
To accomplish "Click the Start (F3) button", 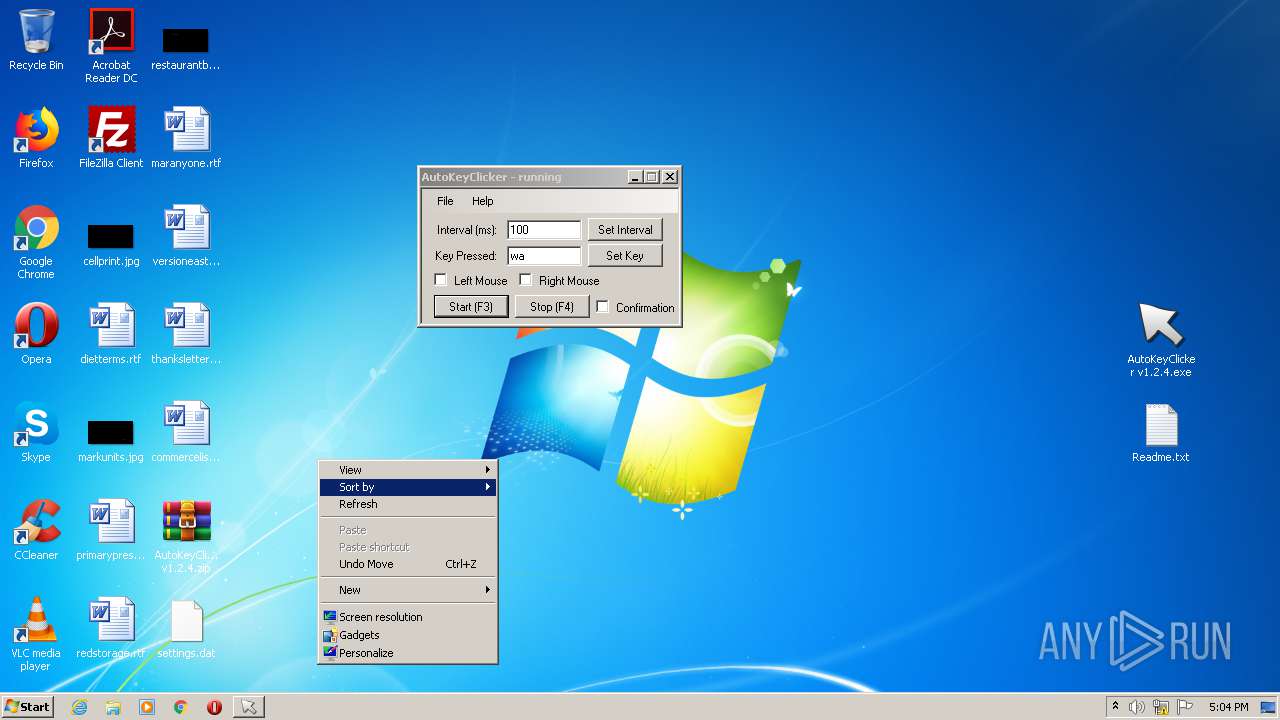I will pos(471,307).
